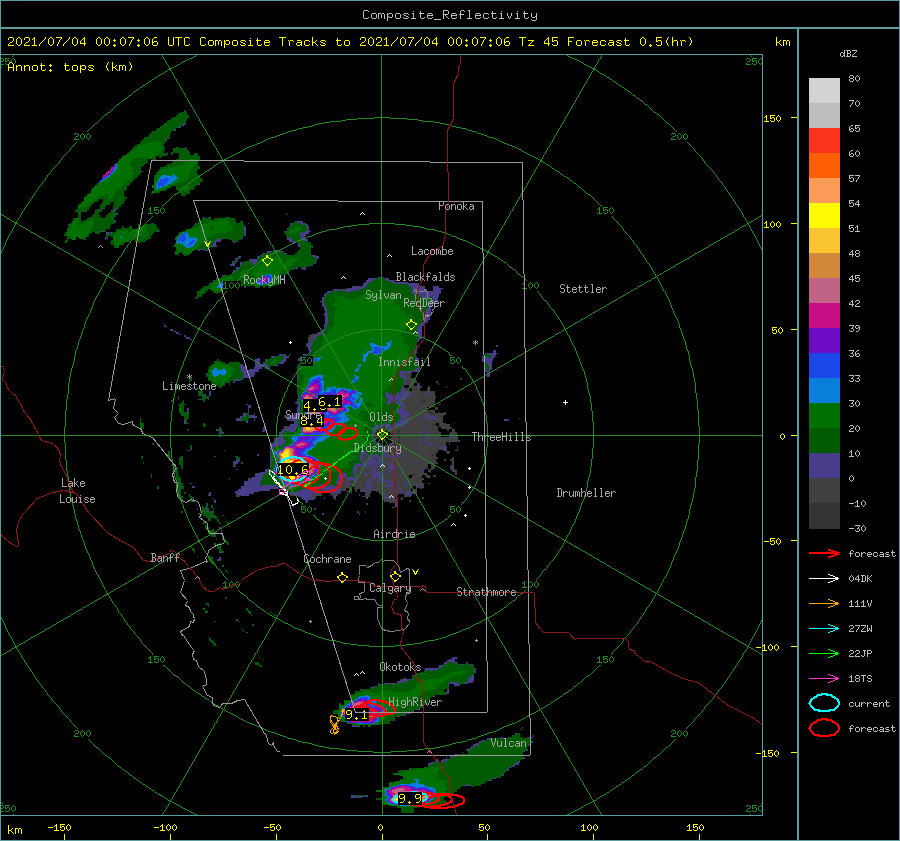Click the bright yellow swatch between 54 and 51 dBZ
The width and height of the screenshot is (900, 841).
click(x=824, y=216)
